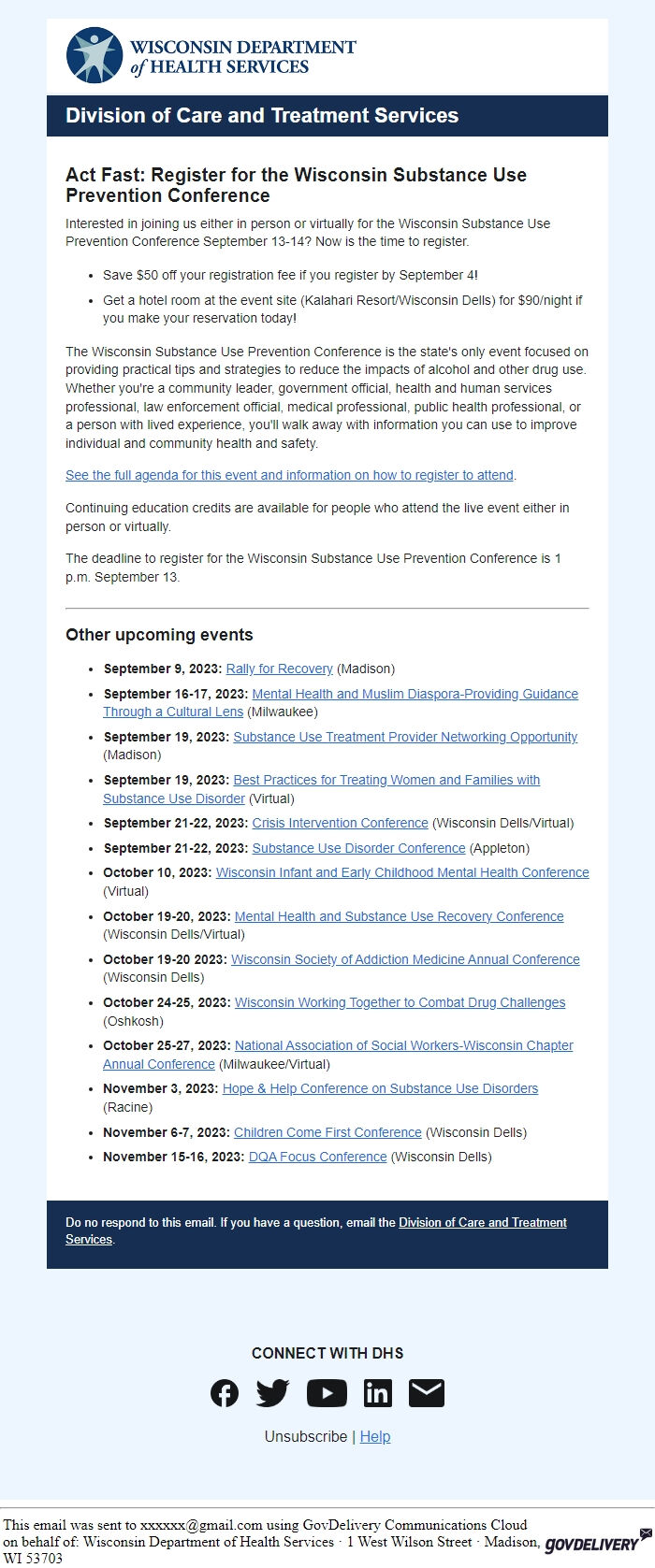Click the email envelope icon in the footer
655x1568 pixels.
pyautogui.click(x=429, y=1392)
